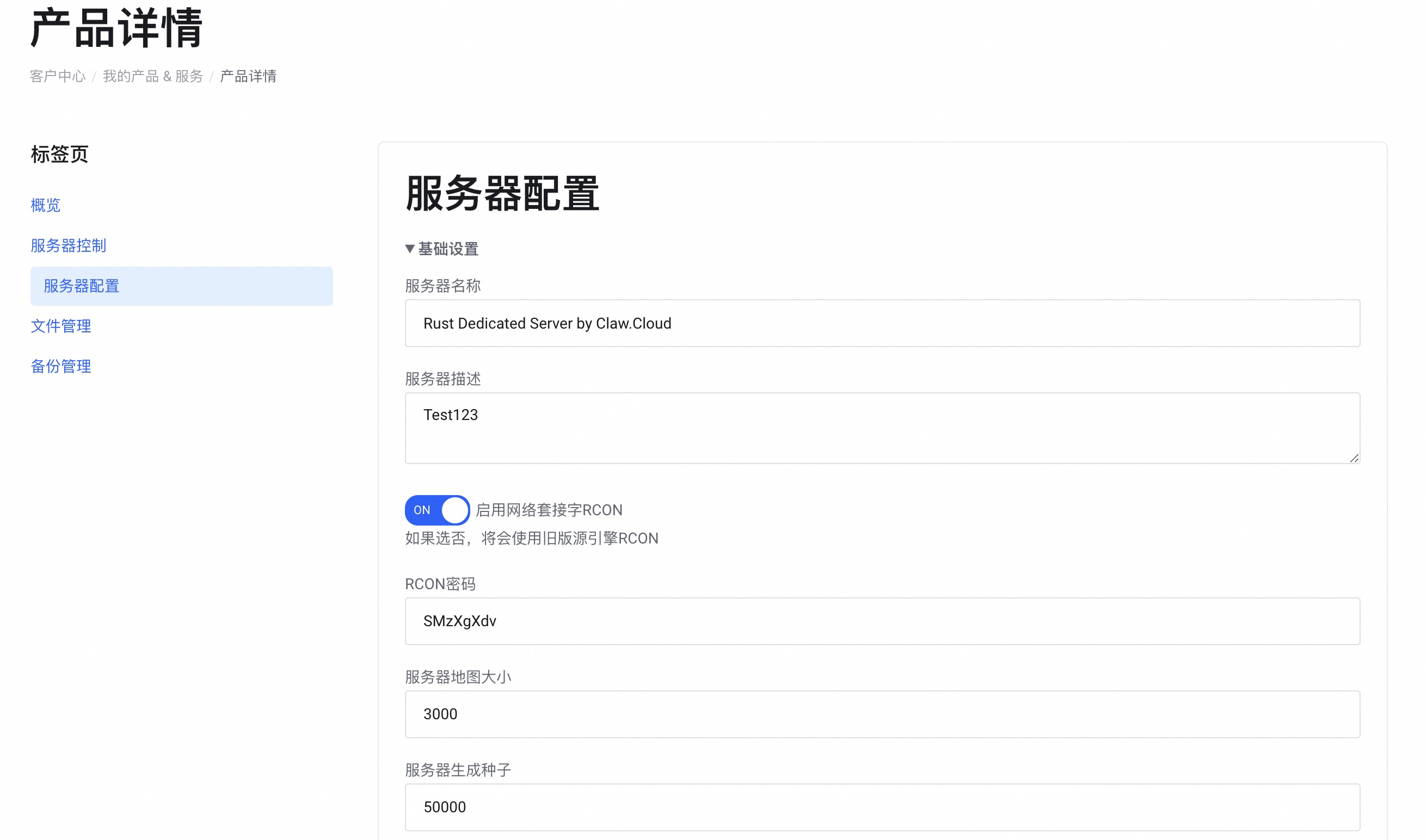The width and height of the screenshot is (1427, 840).
Task: Focus the 服务器名称 input field
Action: (x=882, y=323)
